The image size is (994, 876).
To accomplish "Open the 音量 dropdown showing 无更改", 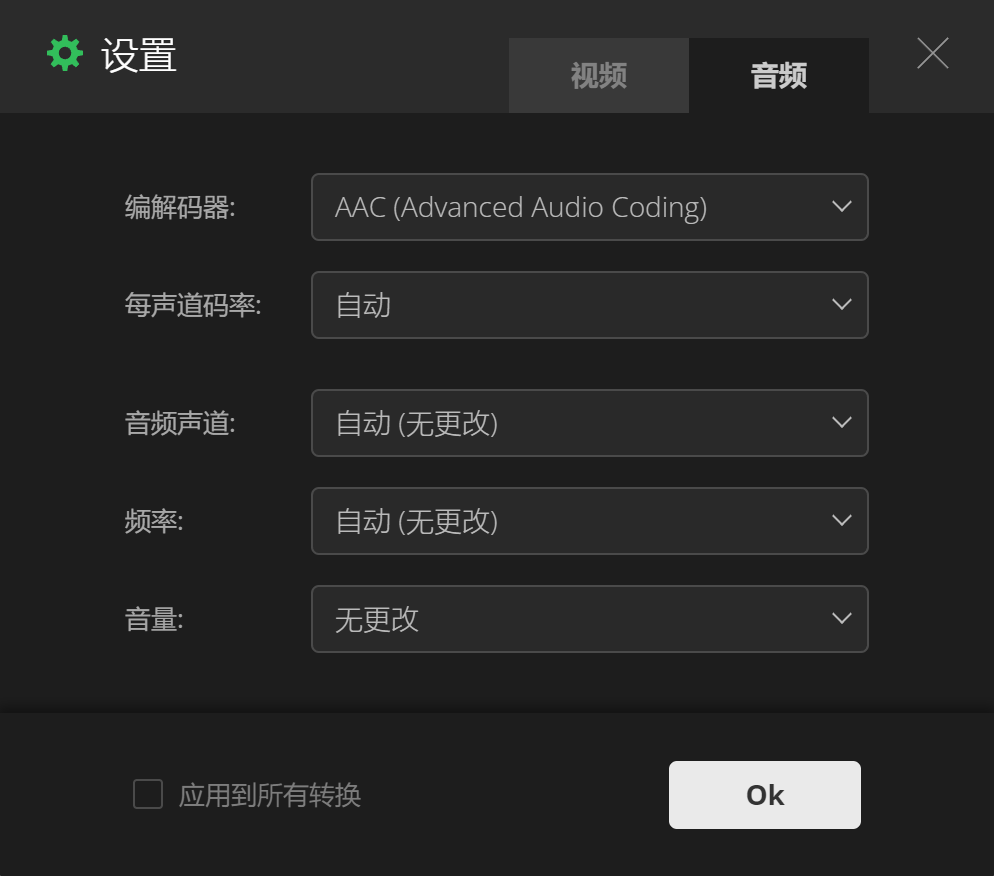I will (590, 619).
